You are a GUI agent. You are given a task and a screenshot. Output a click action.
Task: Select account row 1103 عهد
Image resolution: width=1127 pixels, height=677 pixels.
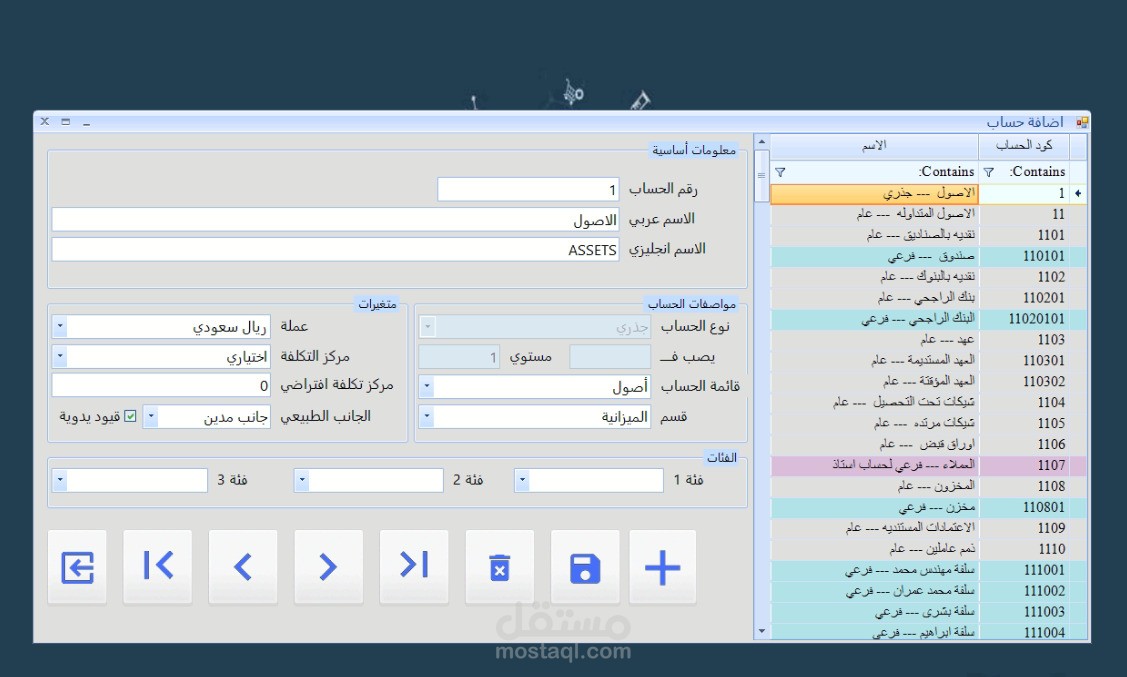coord(927,339)
